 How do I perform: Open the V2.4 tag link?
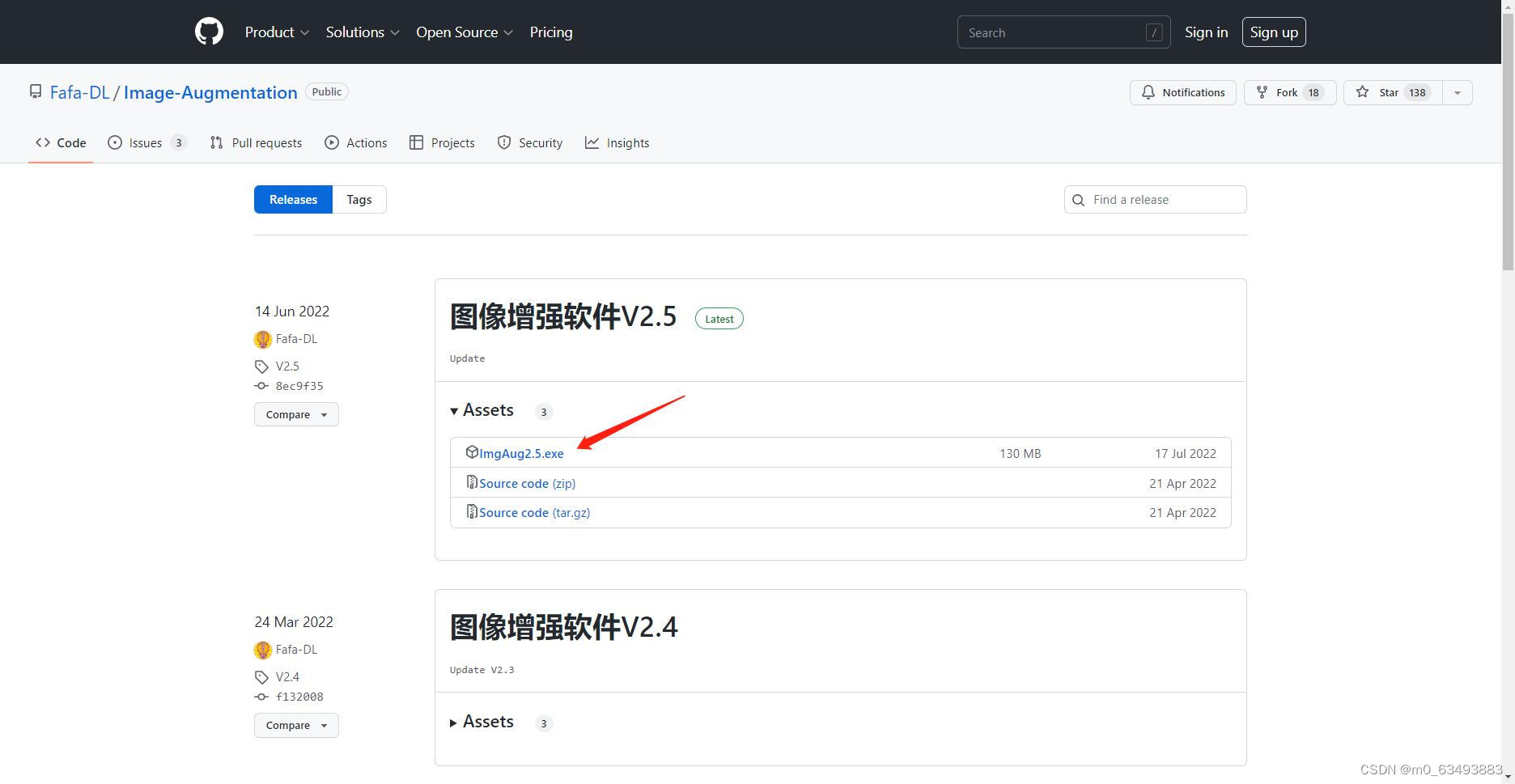[x=287, y=676]
